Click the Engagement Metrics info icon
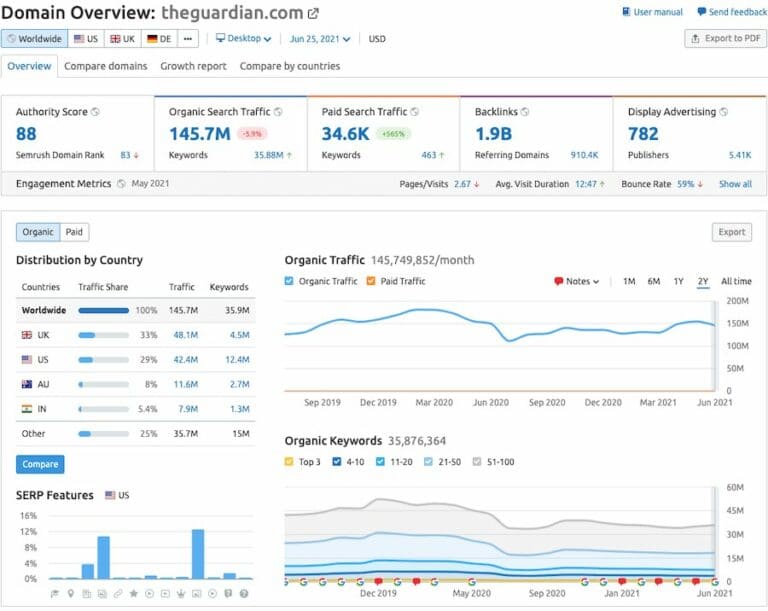 pos(121,184)
